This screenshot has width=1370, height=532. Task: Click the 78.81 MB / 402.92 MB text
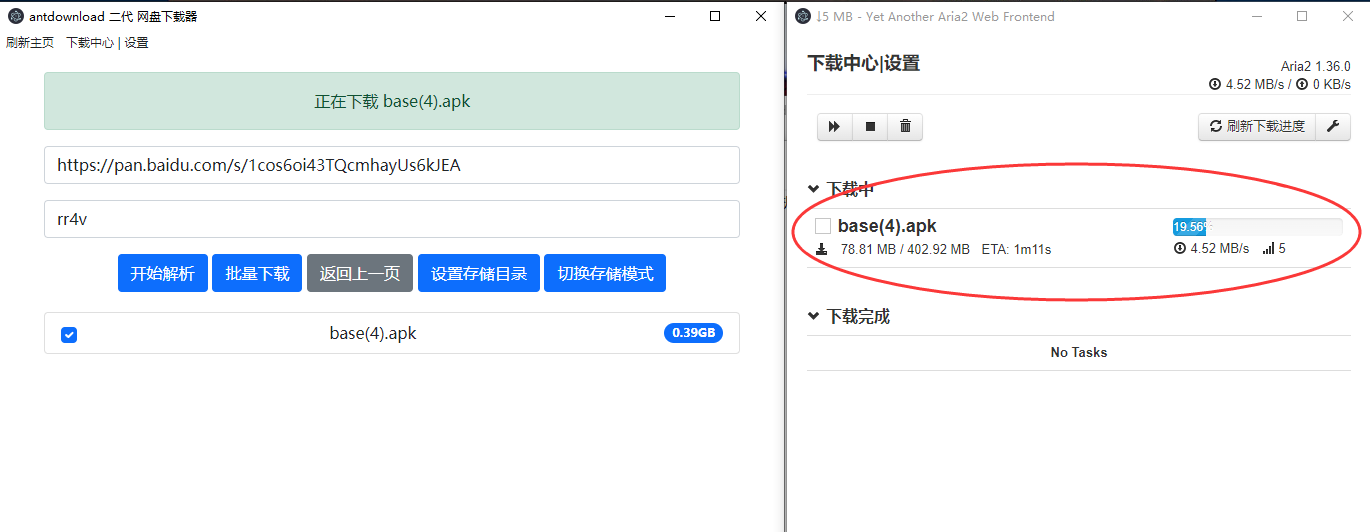[x=905, y=249]
